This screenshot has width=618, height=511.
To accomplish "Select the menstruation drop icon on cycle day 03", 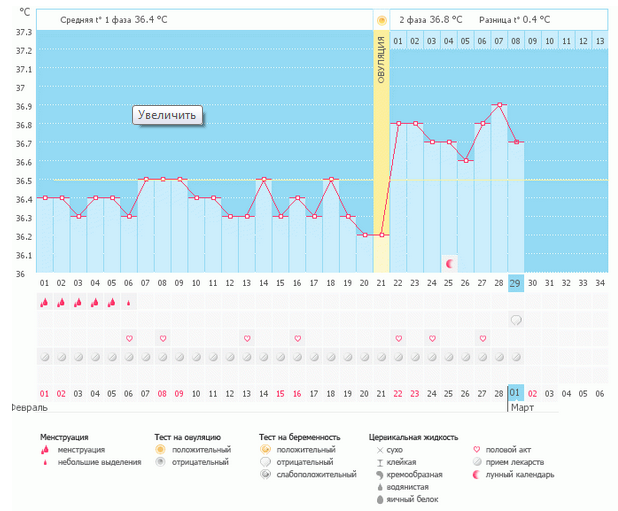I will [78, 302].
